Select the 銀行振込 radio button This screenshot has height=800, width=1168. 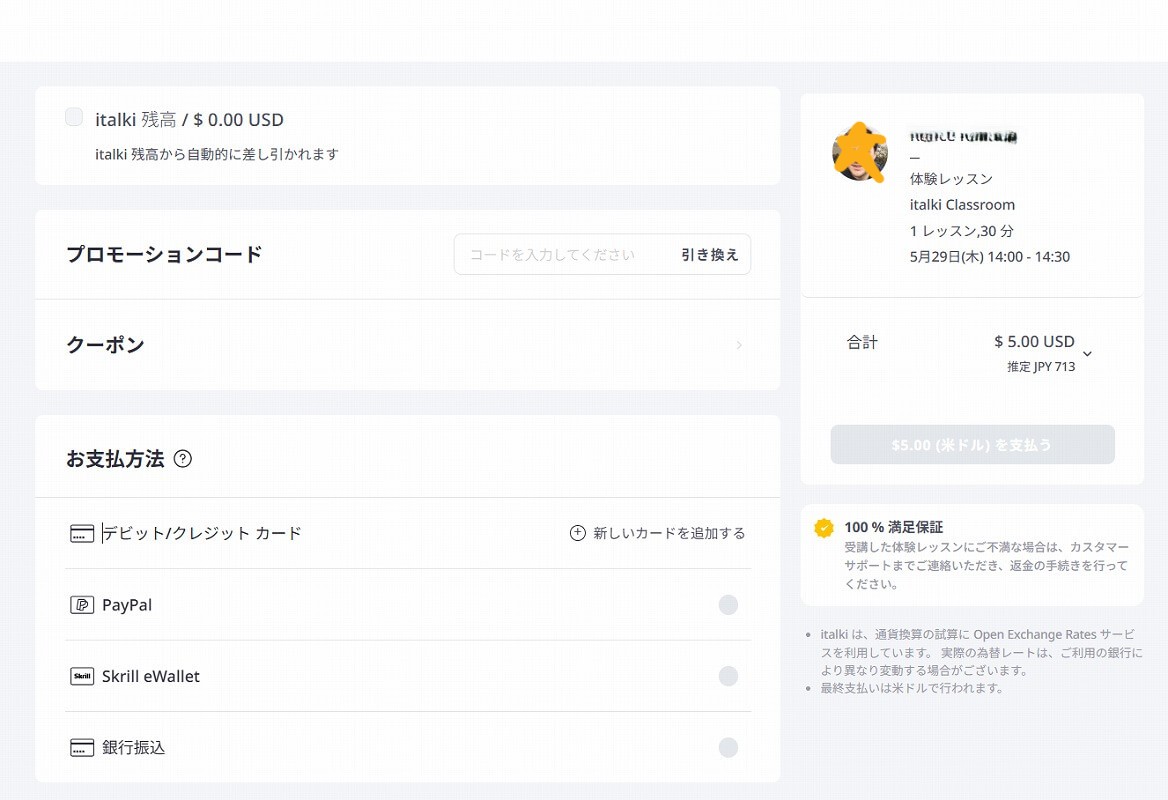click(x=728, y=748)
